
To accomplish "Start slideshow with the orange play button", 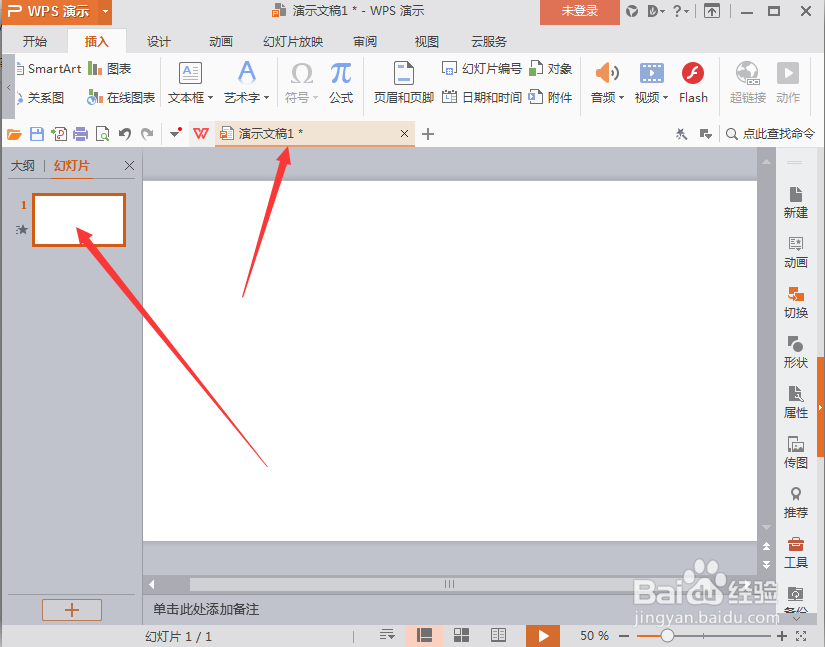I will pos(543,636).
